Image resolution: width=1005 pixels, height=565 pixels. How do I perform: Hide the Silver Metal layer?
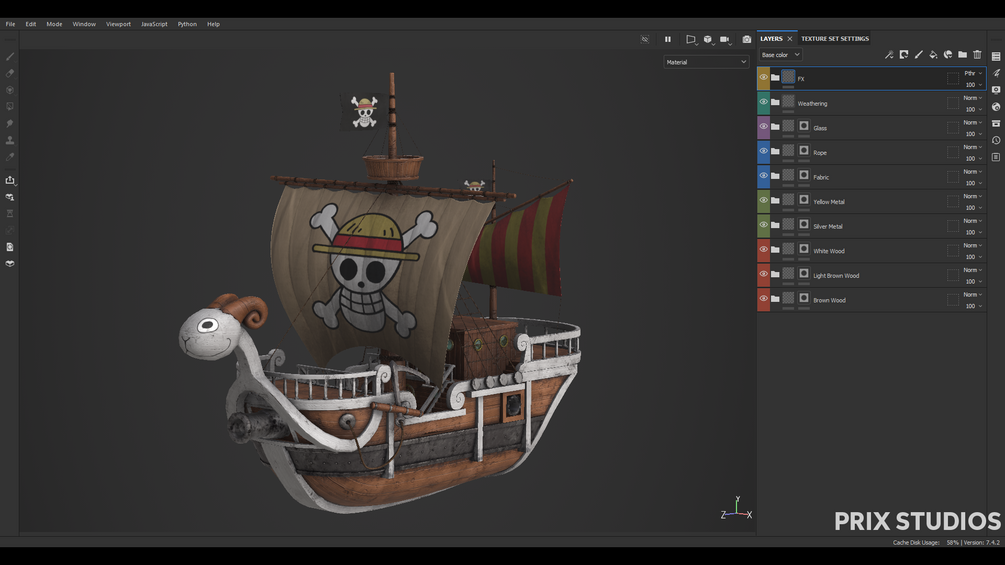pyautogui.click(x=763, y=225)
